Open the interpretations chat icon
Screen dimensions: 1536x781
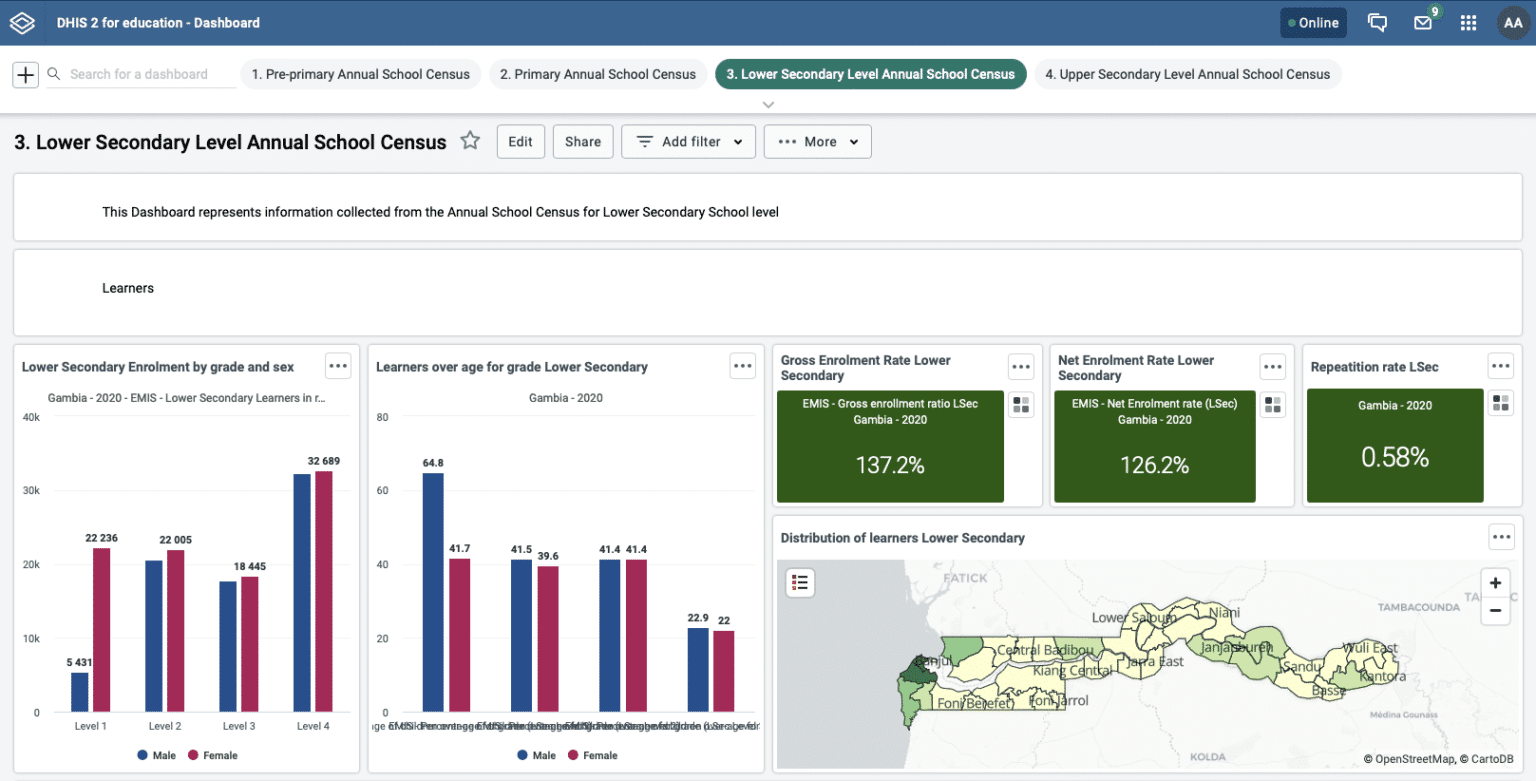(1377, 23)
